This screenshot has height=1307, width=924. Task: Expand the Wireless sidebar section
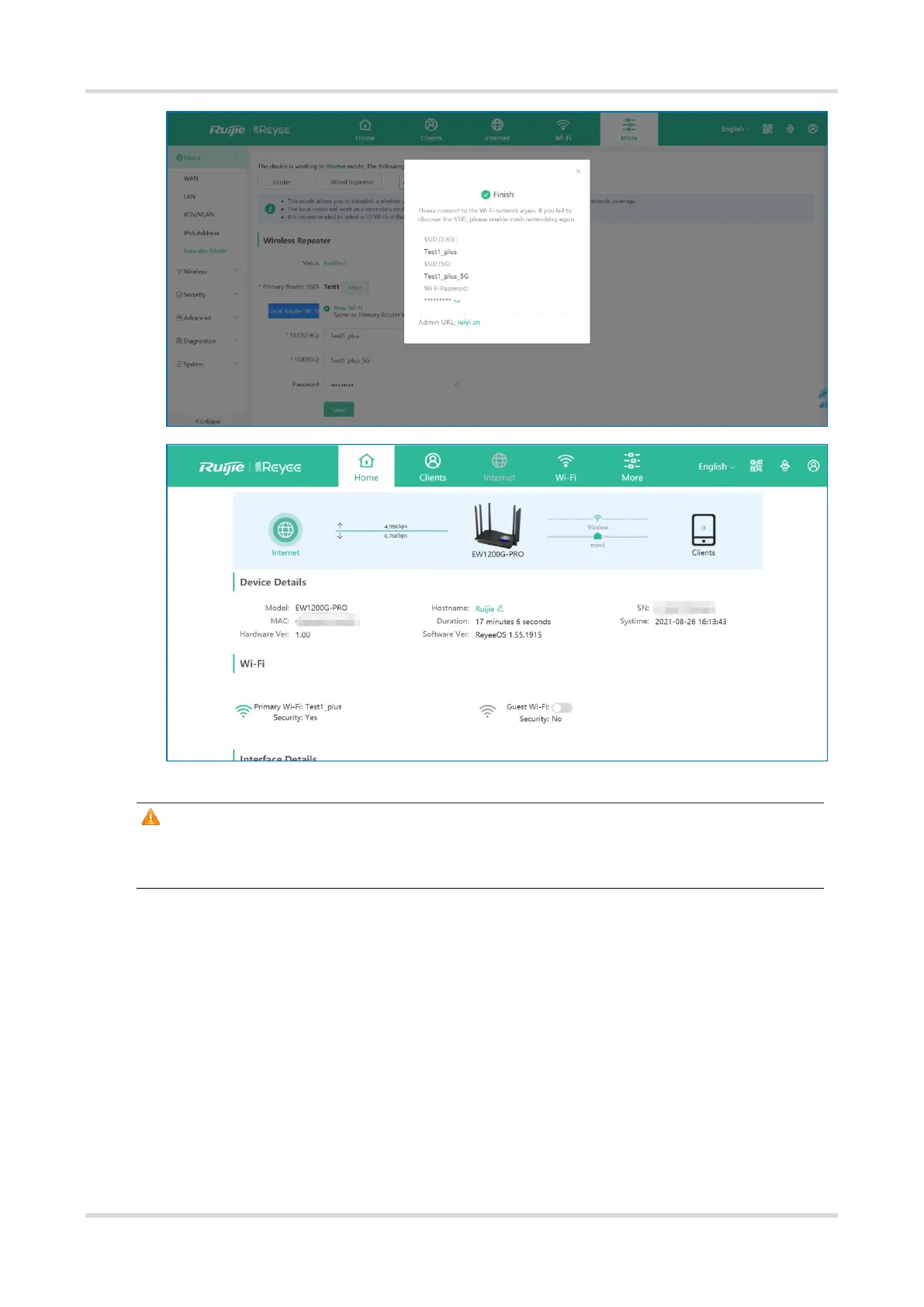coord(207,272)
